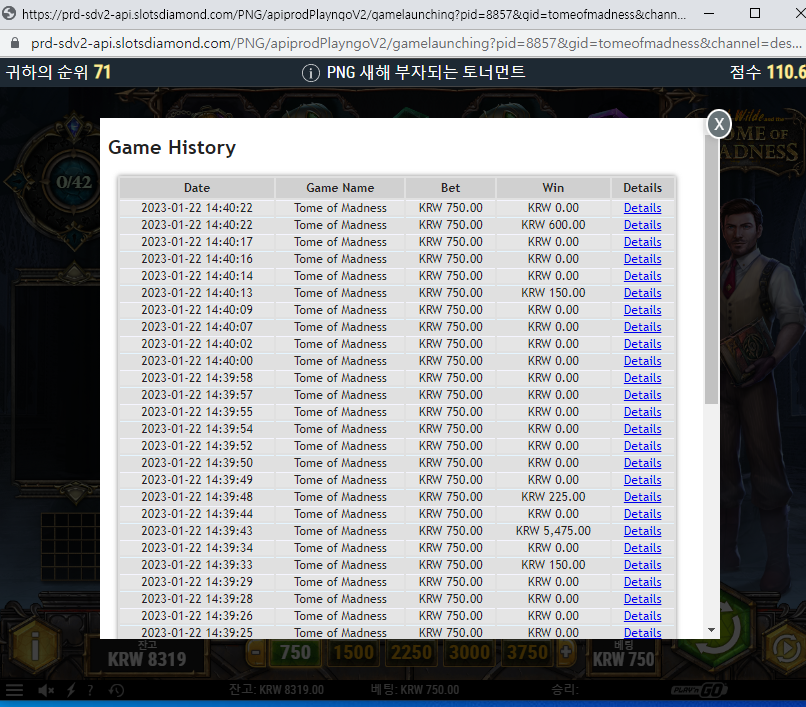The width and height of the screenshot is (806, 707).
Task: Close the Game History popup with X
Action: coord(719,124)
